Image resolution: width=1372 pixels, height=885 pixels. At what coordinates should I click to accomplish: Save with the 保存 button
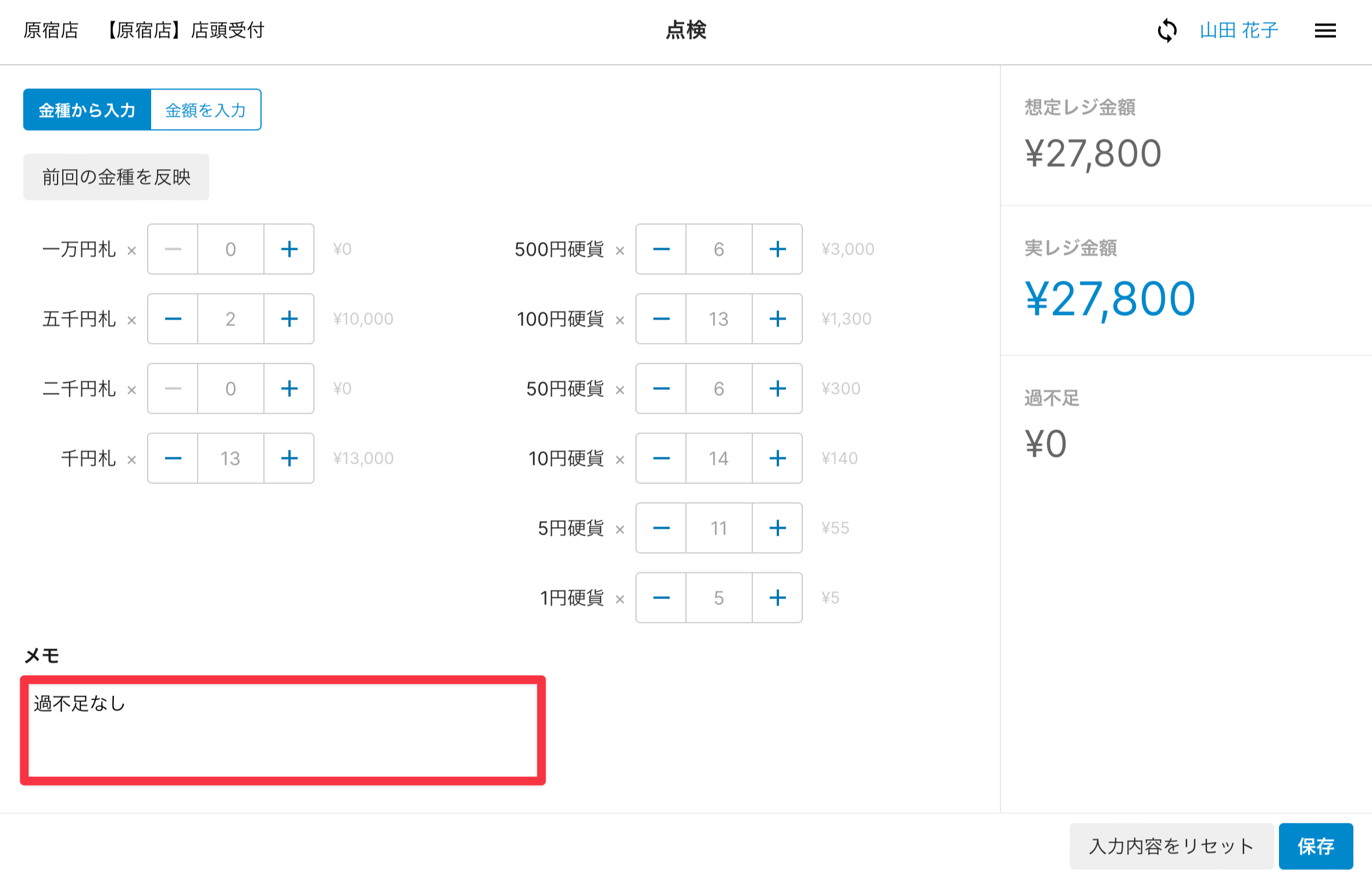click(1316, 846)
